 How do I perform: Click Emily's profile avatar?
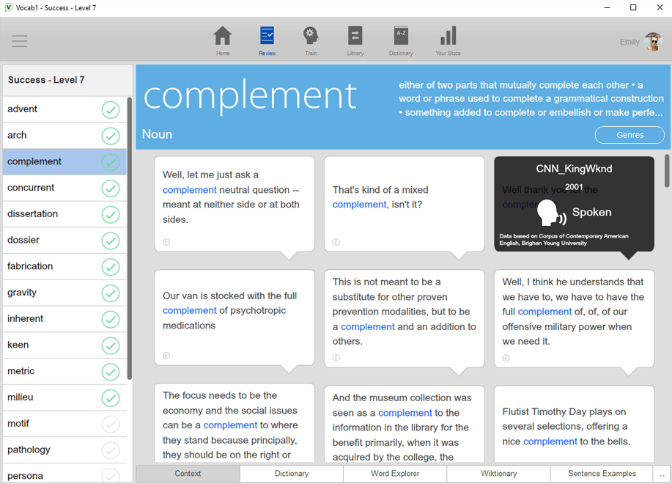click(x=652, y=42)
